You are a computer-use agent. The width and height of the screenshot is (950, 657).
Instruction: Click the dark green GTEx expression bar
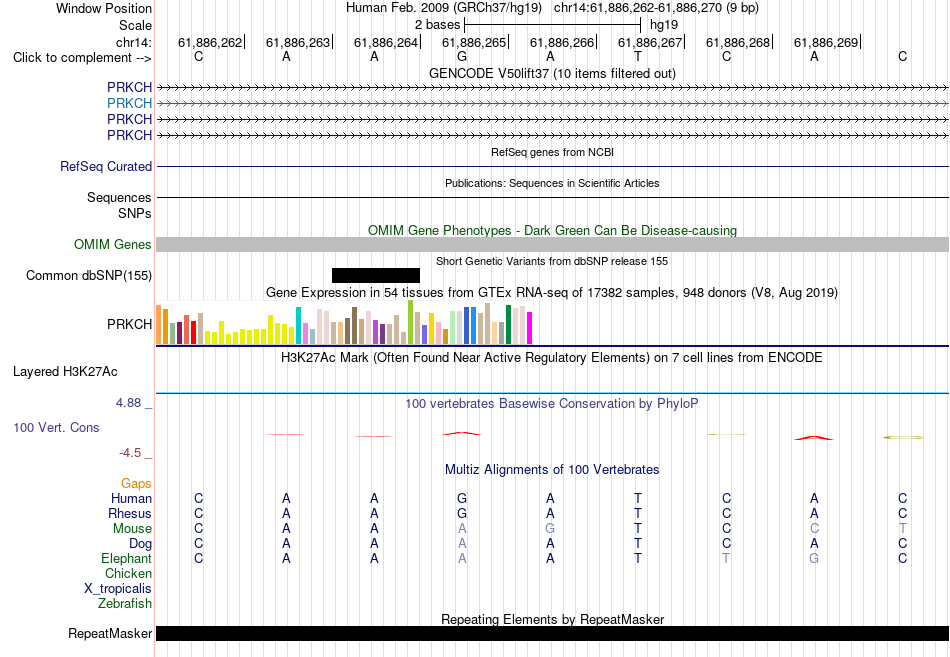508,325
